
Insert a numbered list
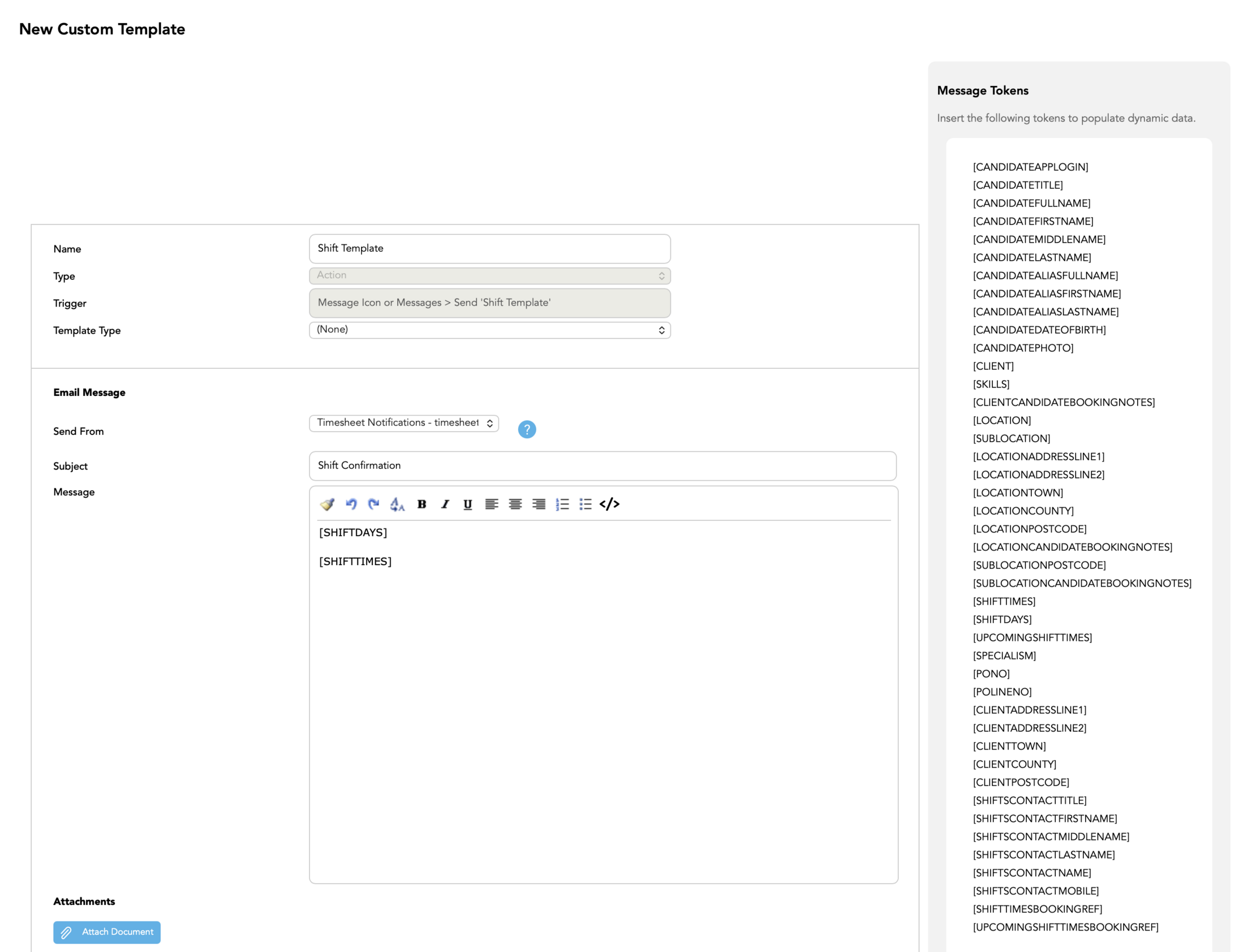pos(562,504)
